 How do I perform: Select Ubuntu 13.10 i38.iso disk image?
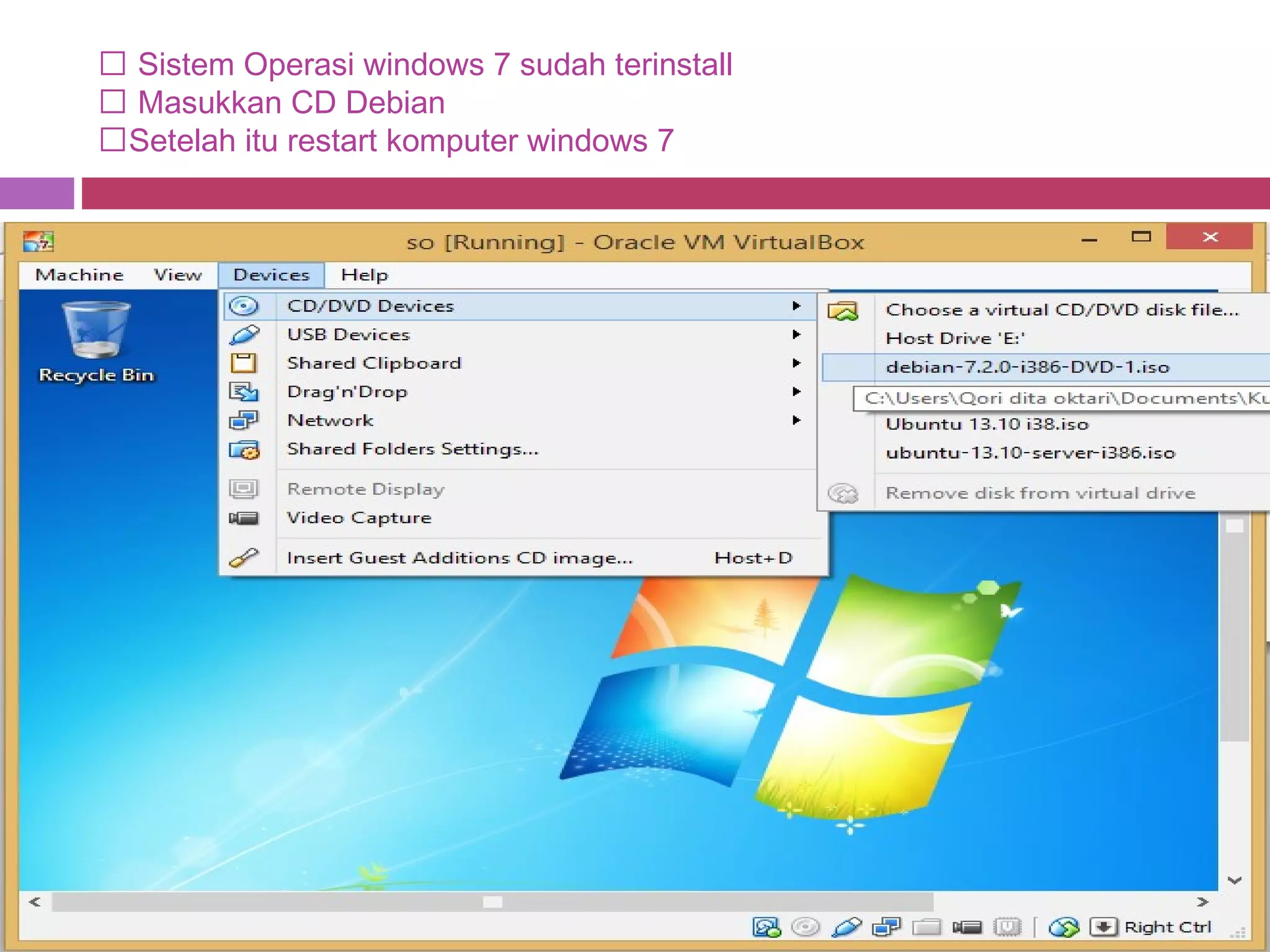pos(987,425)
